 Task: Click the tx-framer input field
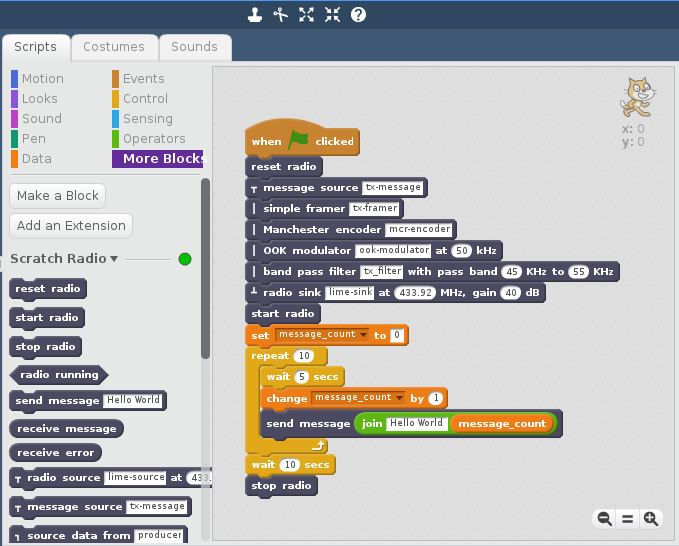[x=375, y=209]
